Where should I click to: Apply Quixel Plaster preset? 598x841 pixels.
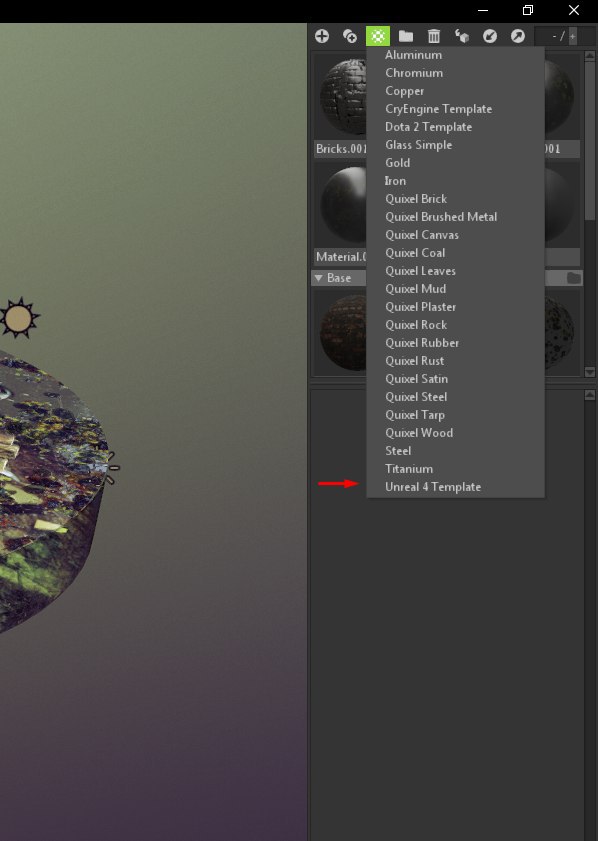point(420,307)
